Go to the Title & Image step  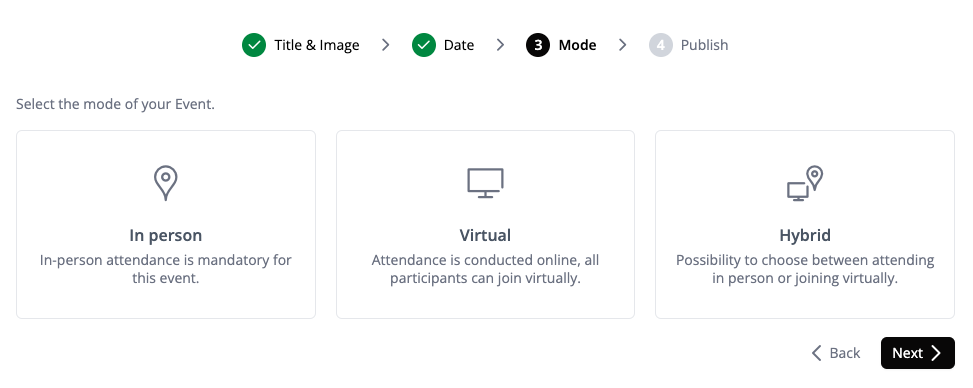point(316,45)
